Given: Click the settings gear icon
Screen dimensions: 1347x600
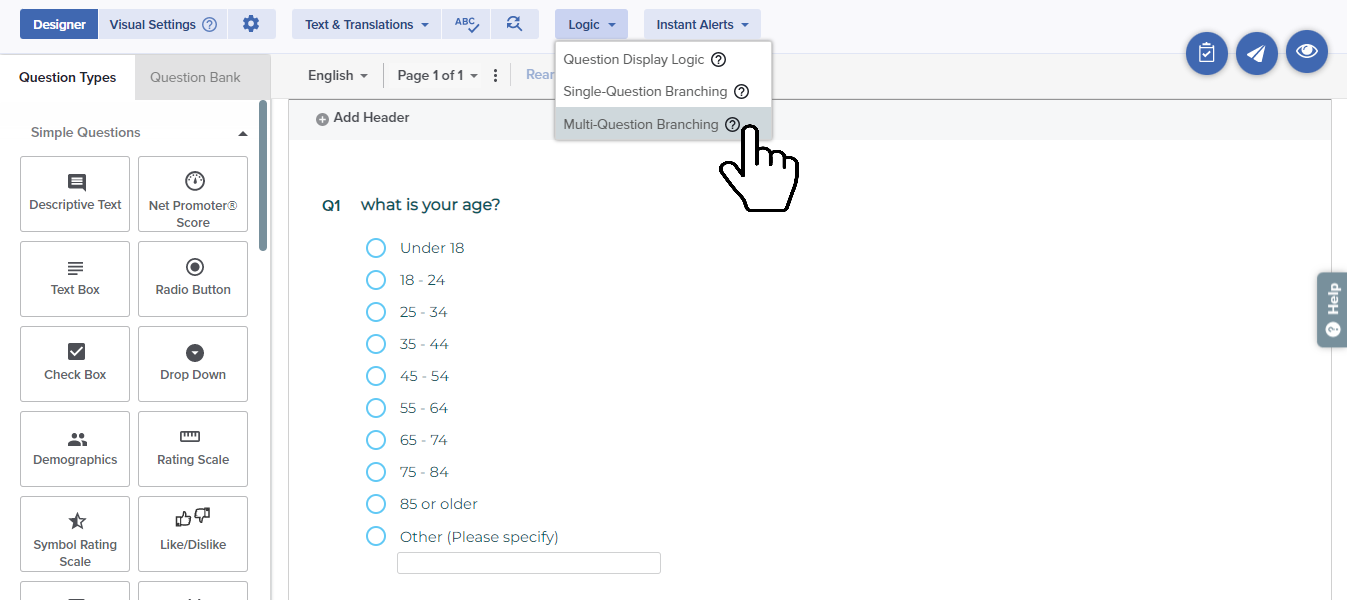Looking at the screenshot, I should coord(251,24).
